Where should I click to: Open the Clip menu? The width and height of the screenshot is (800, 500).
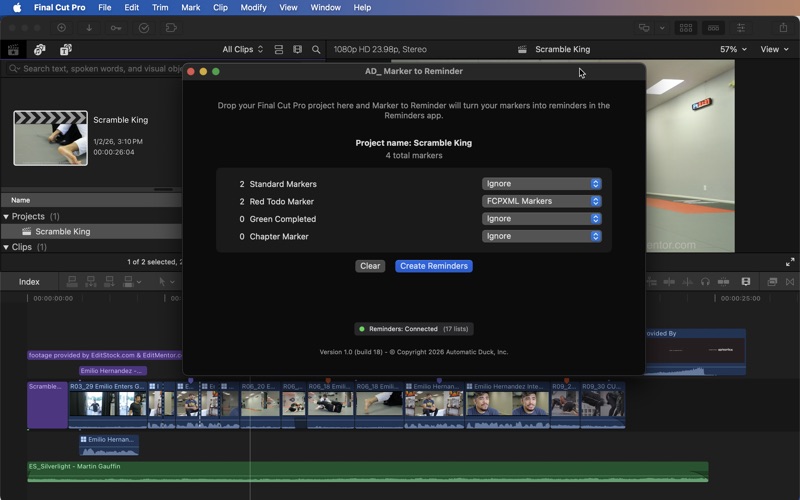pyautogui.click(x=220, y=7)
